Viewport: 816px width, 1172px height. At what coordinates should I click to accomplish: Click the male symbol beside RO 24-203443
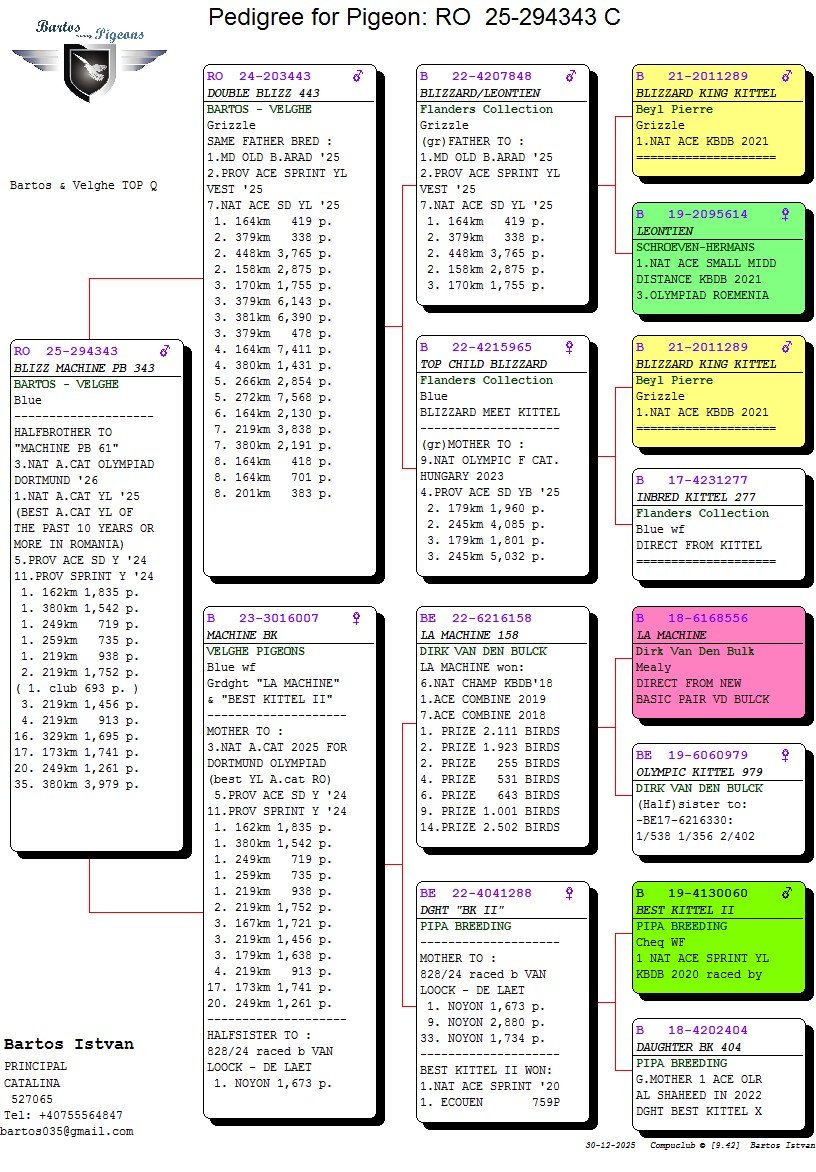358,76
